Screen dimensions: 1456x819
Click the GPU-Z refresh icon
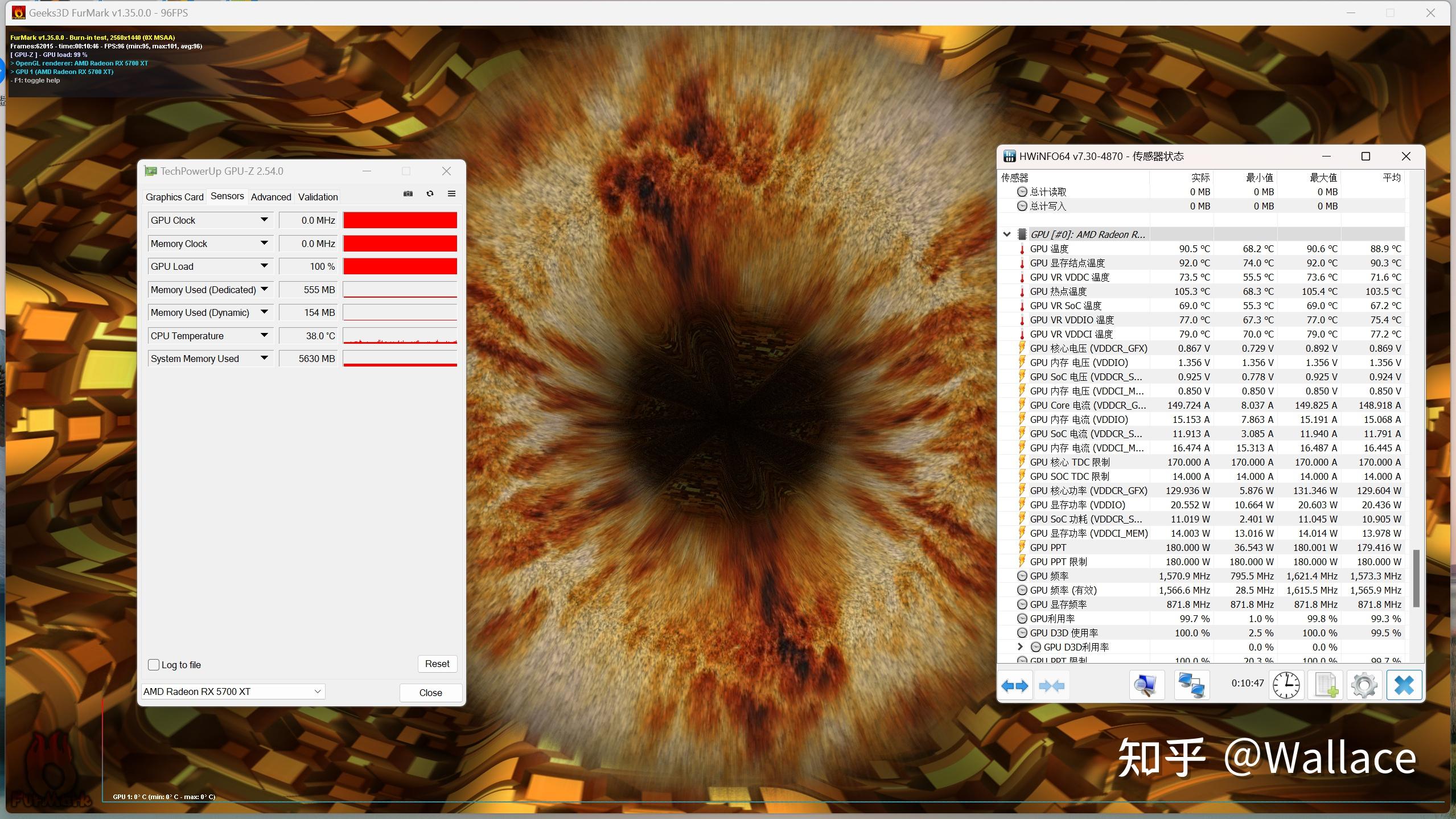(429, 194)
